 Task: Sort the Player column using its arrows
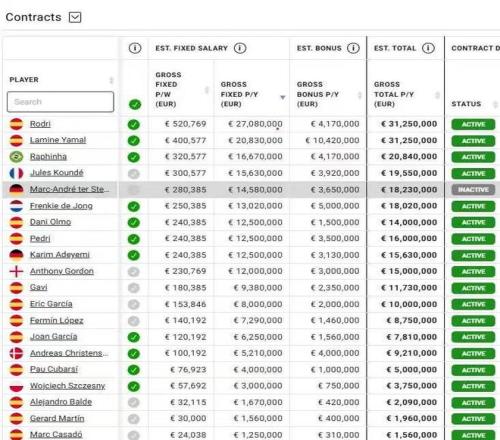pos(111,80)
